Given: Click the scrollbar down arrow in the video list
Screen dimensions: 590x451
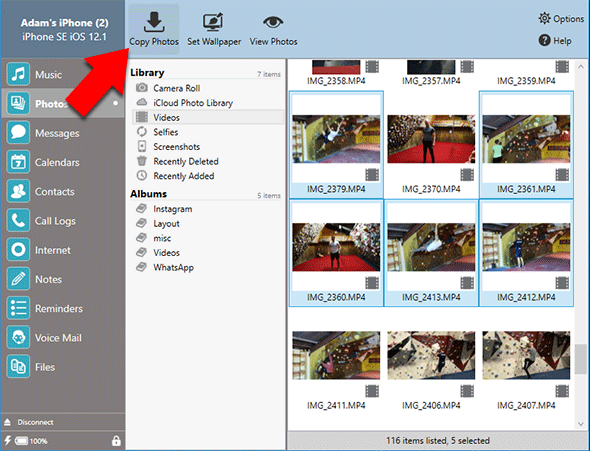Looking at the screenshot, I should tap(581, 424).
